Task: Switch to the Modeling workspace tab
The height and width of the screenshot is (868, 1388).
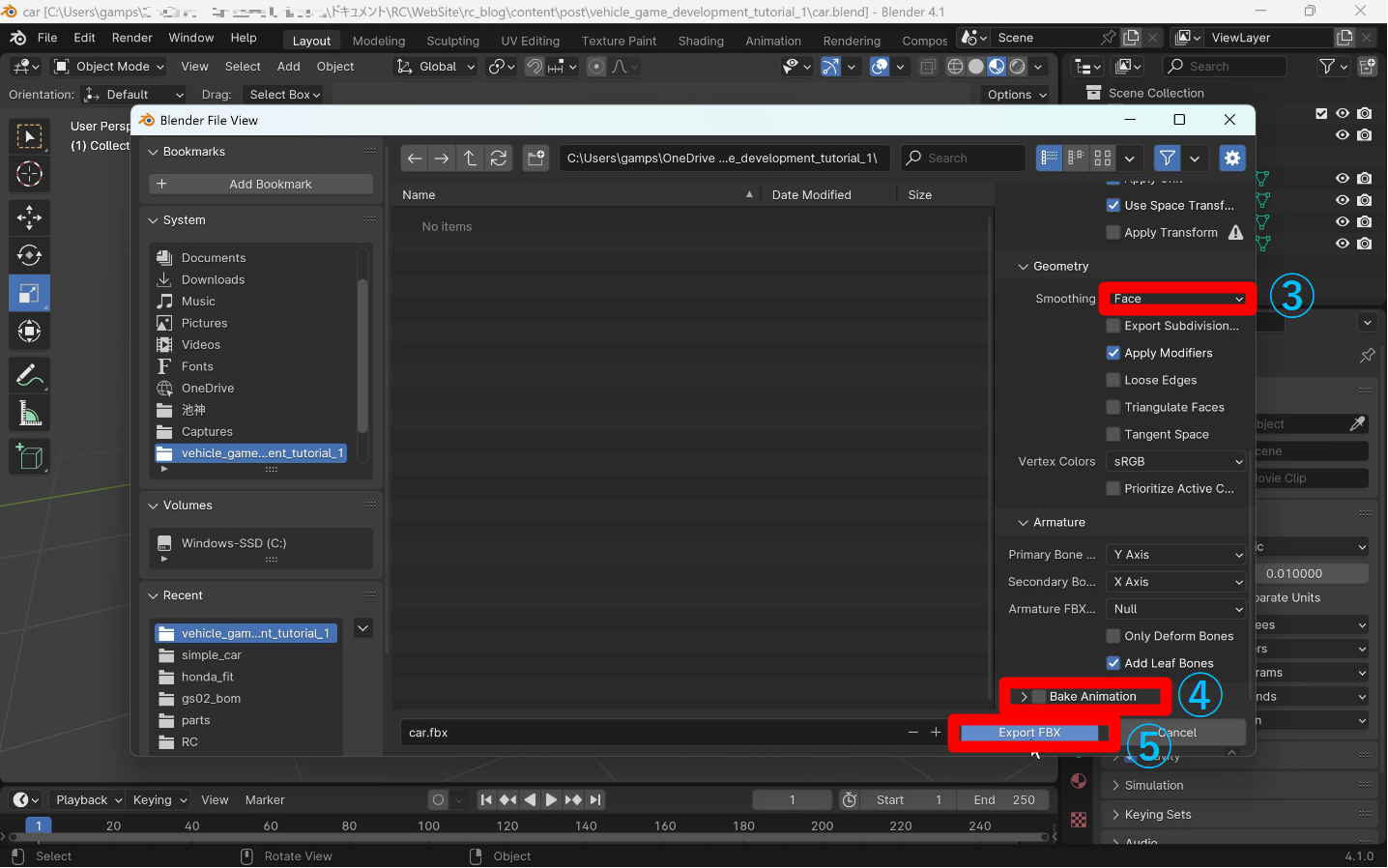Action: (x=379, y=41)
